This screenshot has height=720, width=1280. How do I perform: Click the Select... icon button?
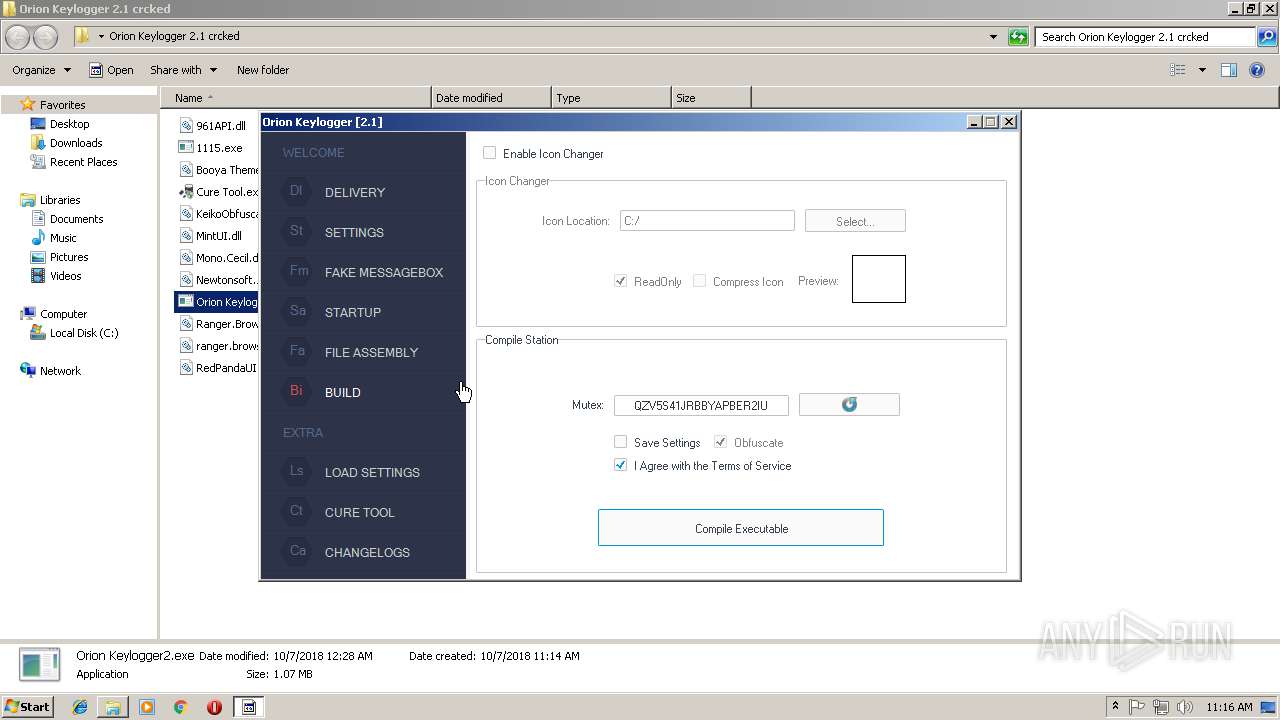point(855,221)
